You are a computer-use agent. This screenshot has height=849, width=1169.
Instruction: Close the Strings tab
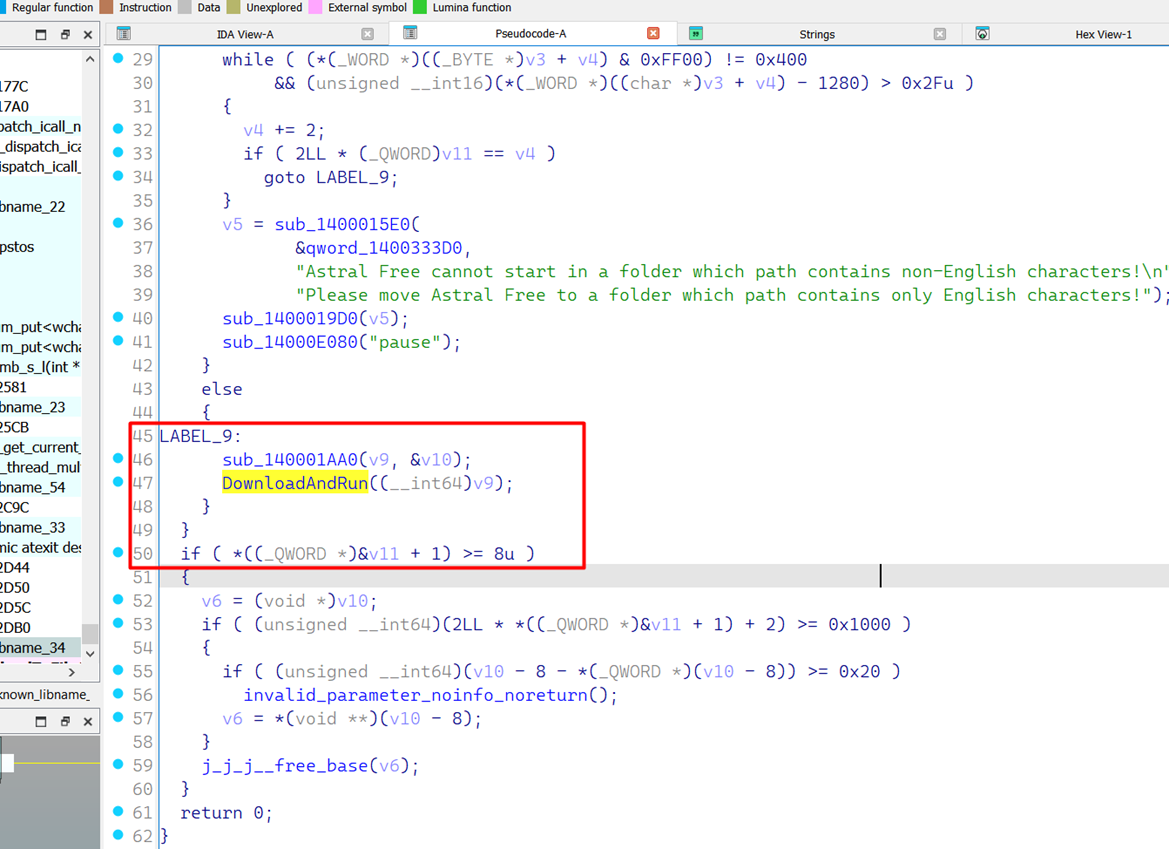[x=939, y=34]
